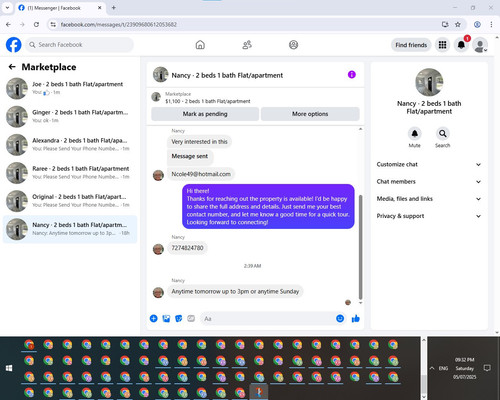Open the Friends icon in the top navigation
This screenshot has width=500, height=400.
click(247, 45)
